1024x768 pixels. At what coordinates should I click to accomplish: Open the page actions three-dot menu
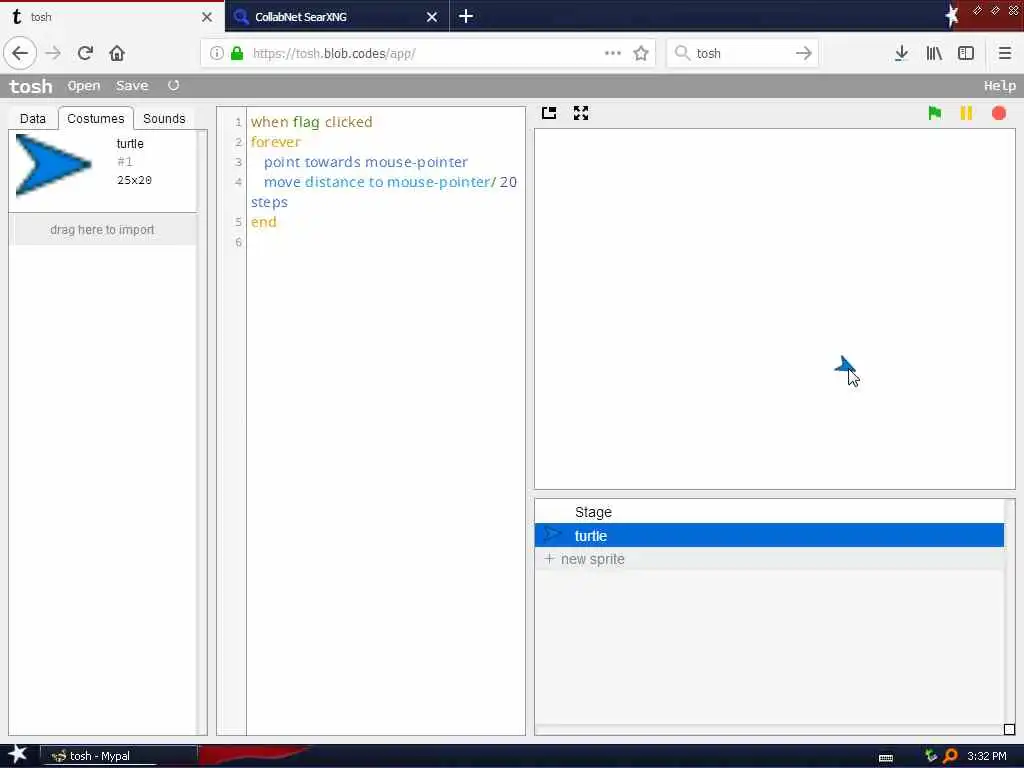[x=613, y=53]
